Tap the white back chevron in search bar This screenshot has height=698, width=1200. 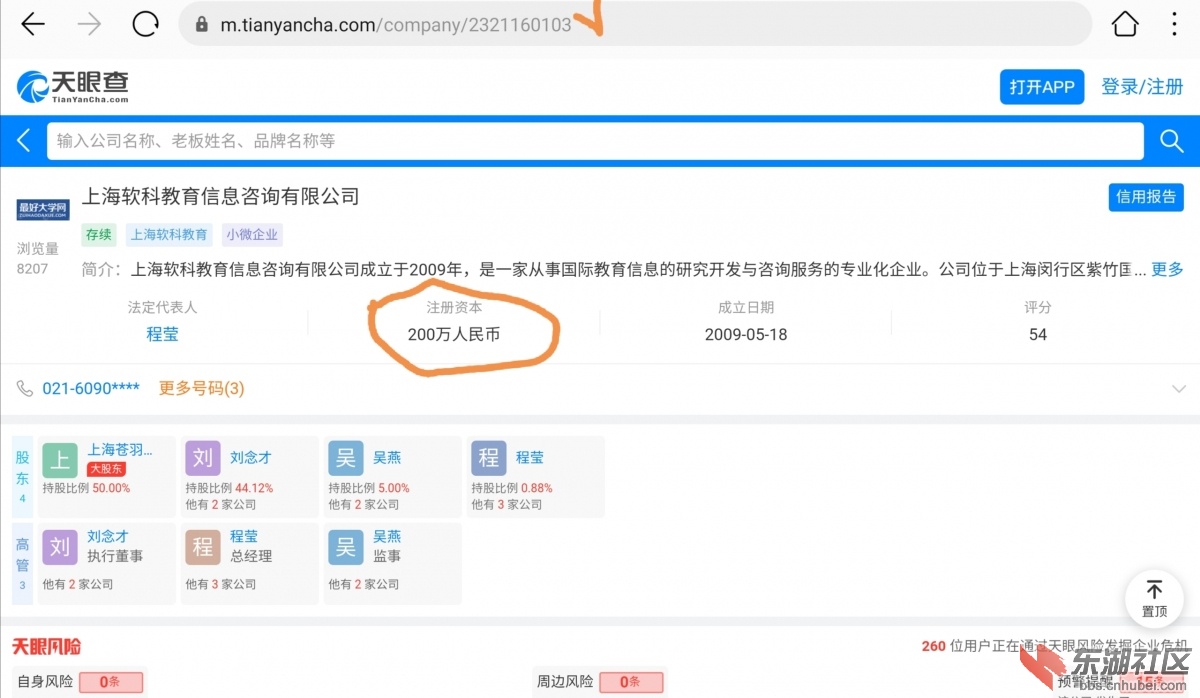coord(24,141)
